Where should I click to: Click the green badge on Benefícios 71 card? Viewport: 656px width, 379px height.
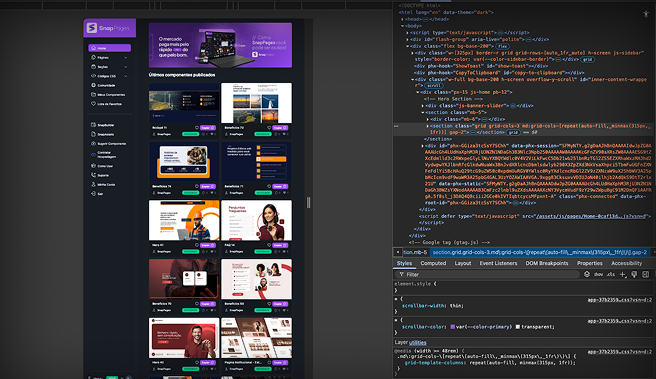(x=263, y=193)
